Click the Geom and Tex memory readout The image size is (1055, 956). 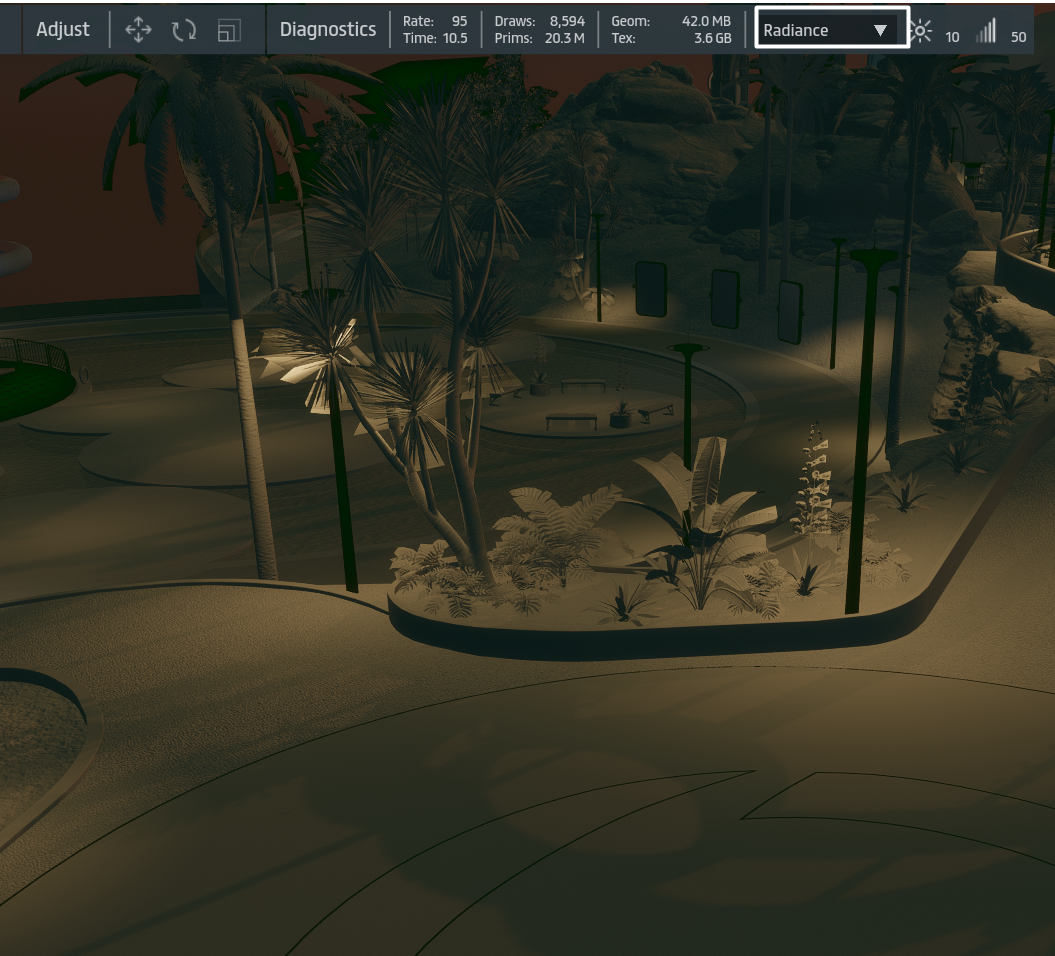pos(671,30)
